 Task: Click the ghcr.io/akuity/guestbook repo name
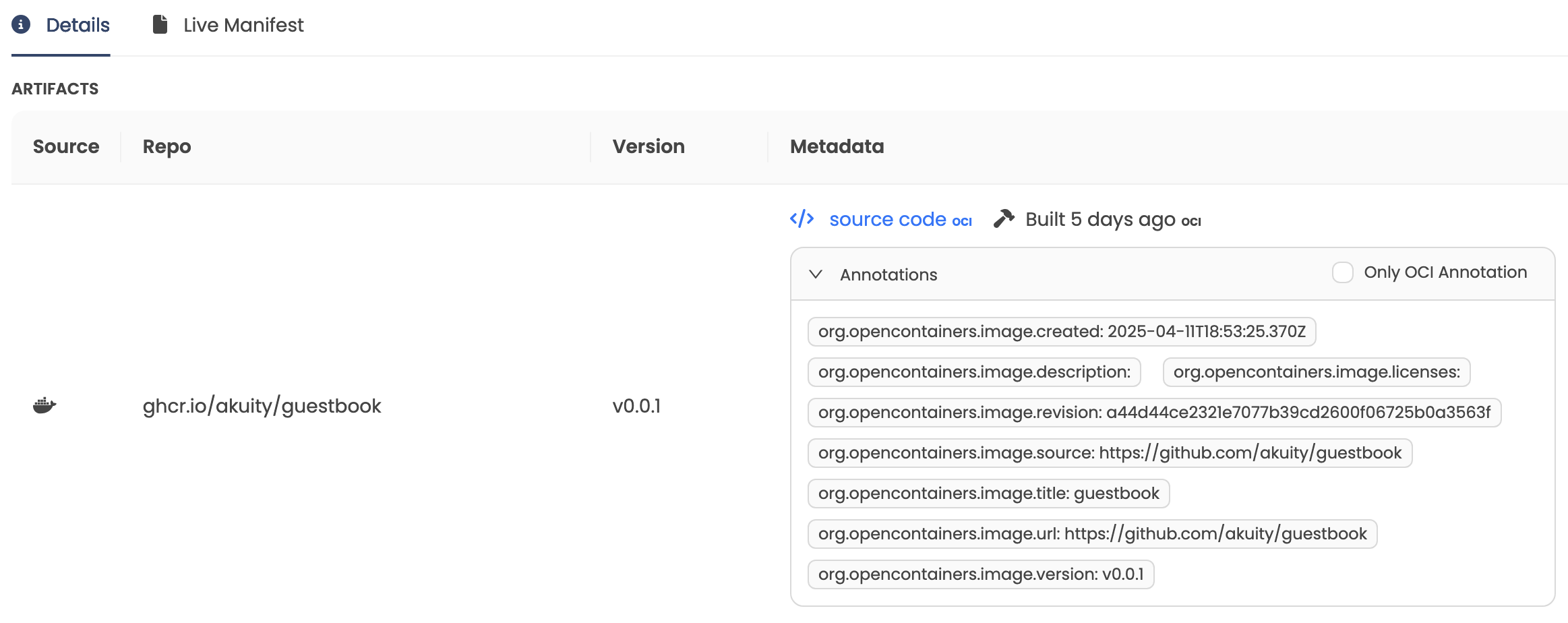click(x=262, y=405)
